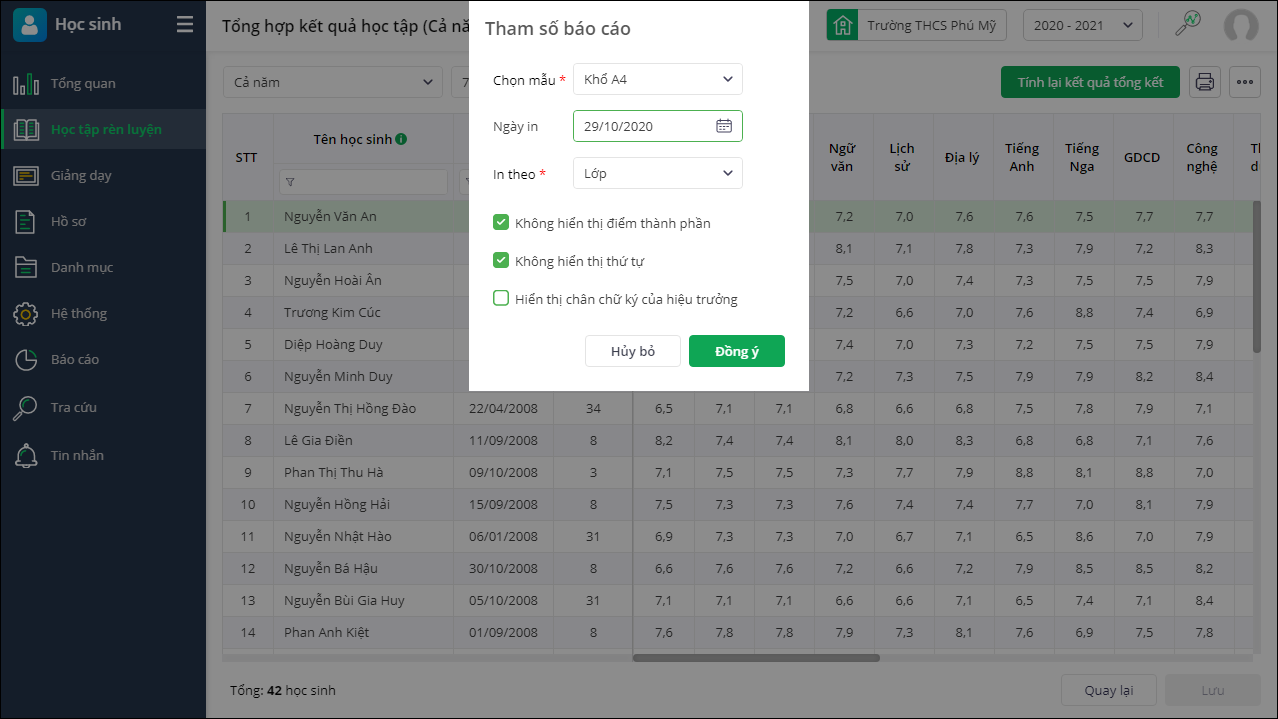Open the 2020 - 2021 school year dropdown
1278x719 pixels.
[1082, 25]
